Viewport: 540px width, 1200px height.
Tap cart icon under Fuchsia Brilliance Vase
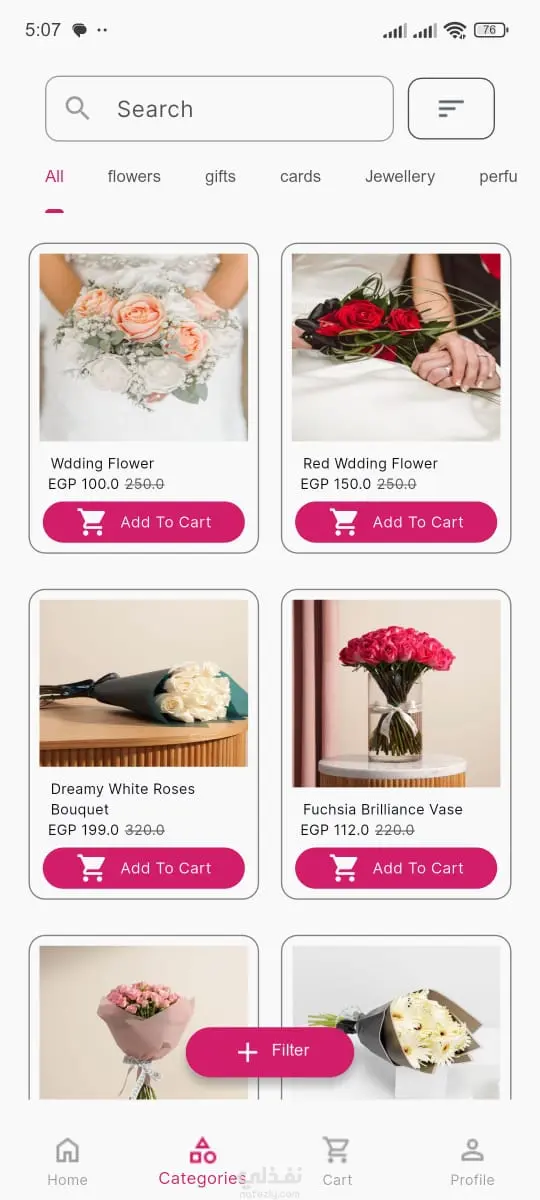click(x=344, y=868)
